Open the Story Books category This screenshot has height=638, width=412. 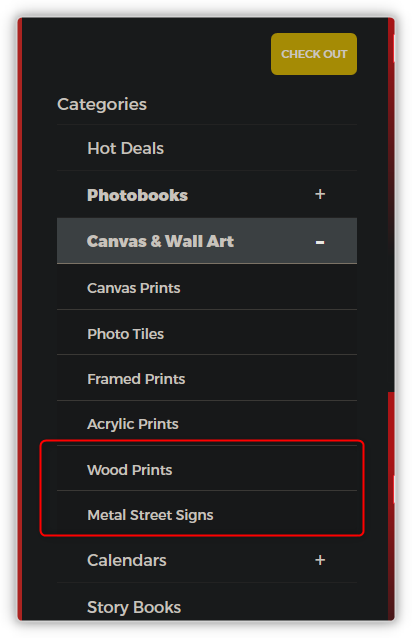(x=134, y=607)
